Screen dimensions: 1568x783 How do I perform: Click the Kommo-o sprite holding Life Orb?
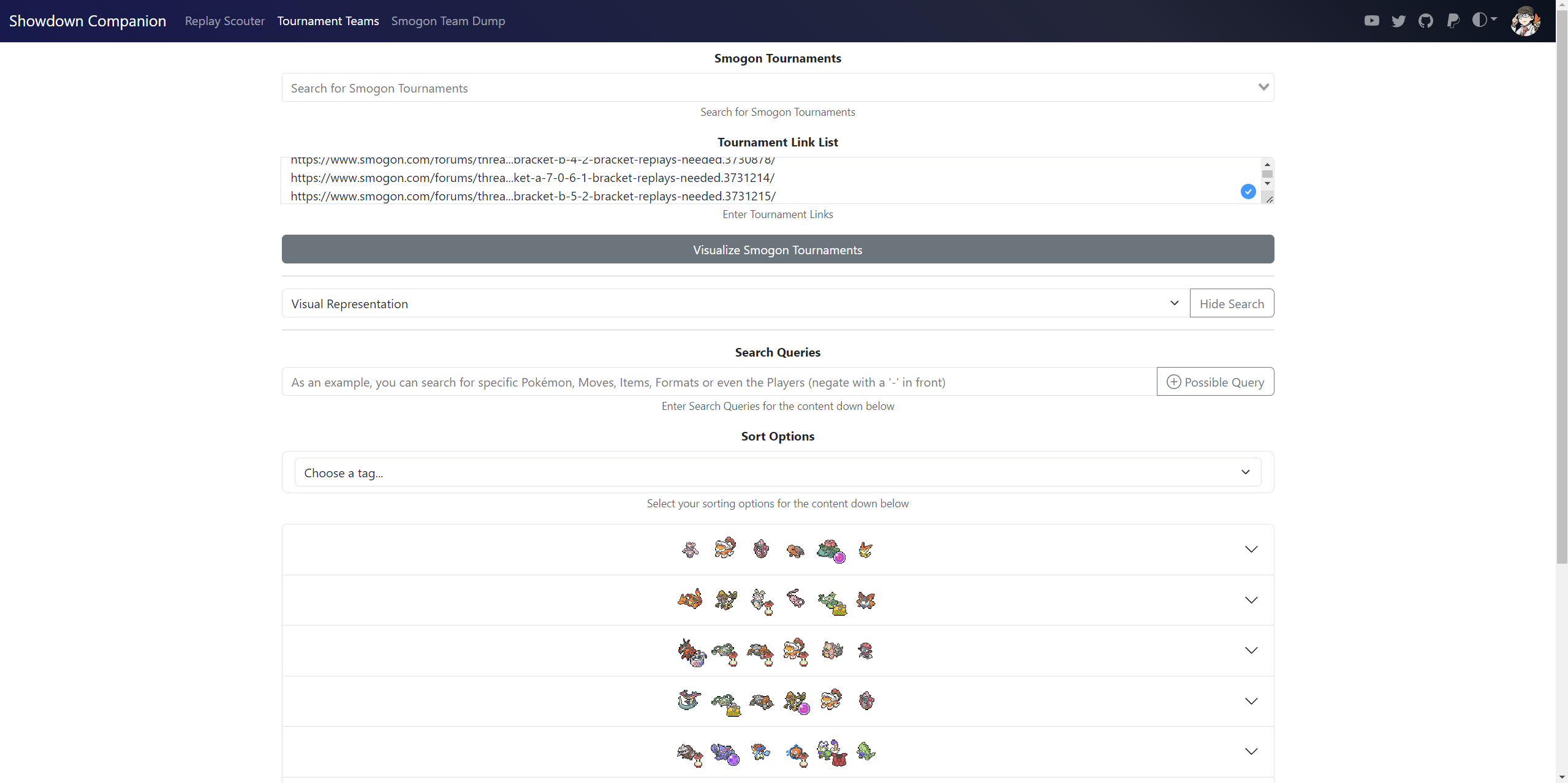pyautogui.click(x=795, y=702)
